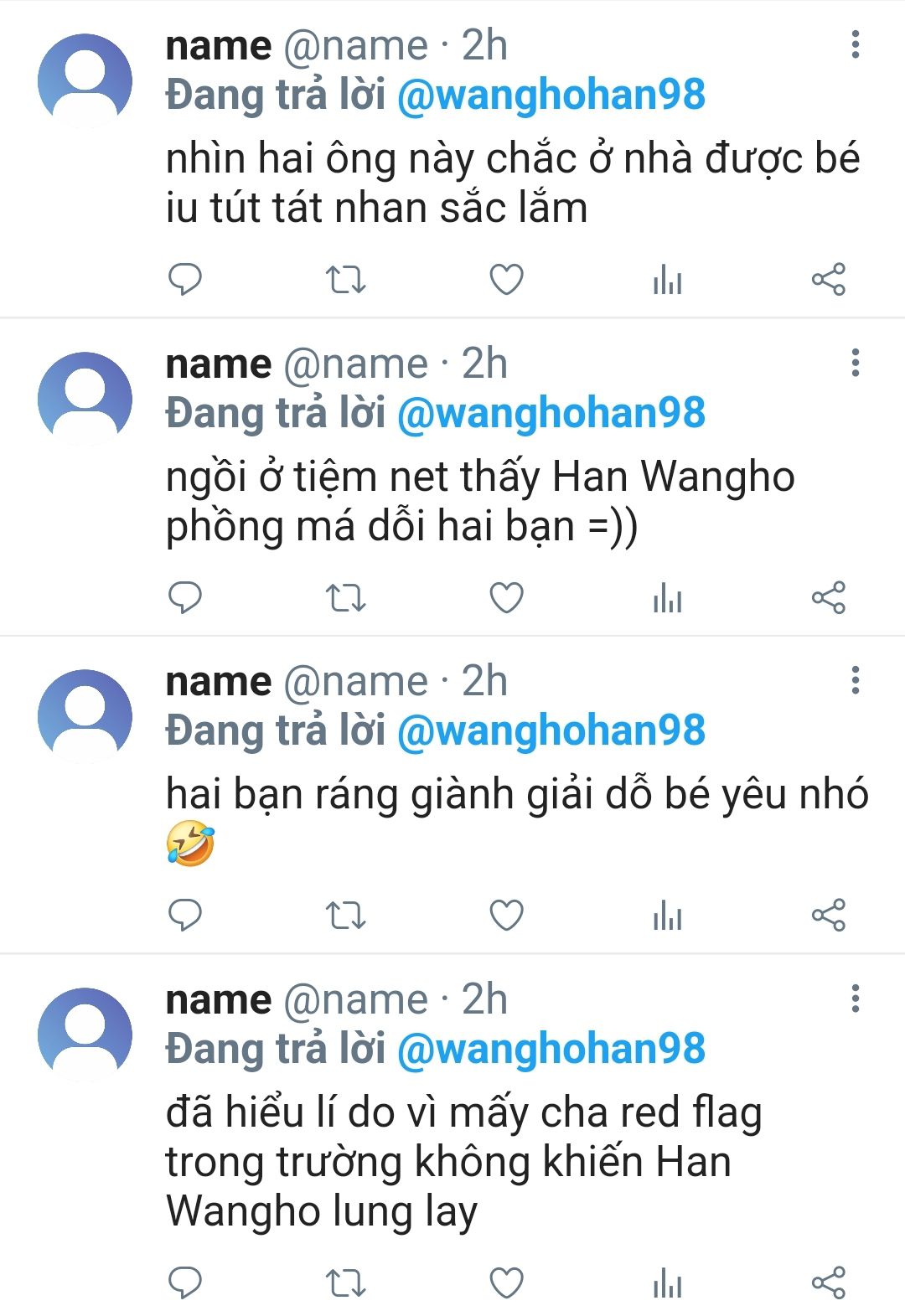View analytics of 'hai bạn ráng giành giải' tweet
This screenshot has height=1316, width=905.
point(667,915)
